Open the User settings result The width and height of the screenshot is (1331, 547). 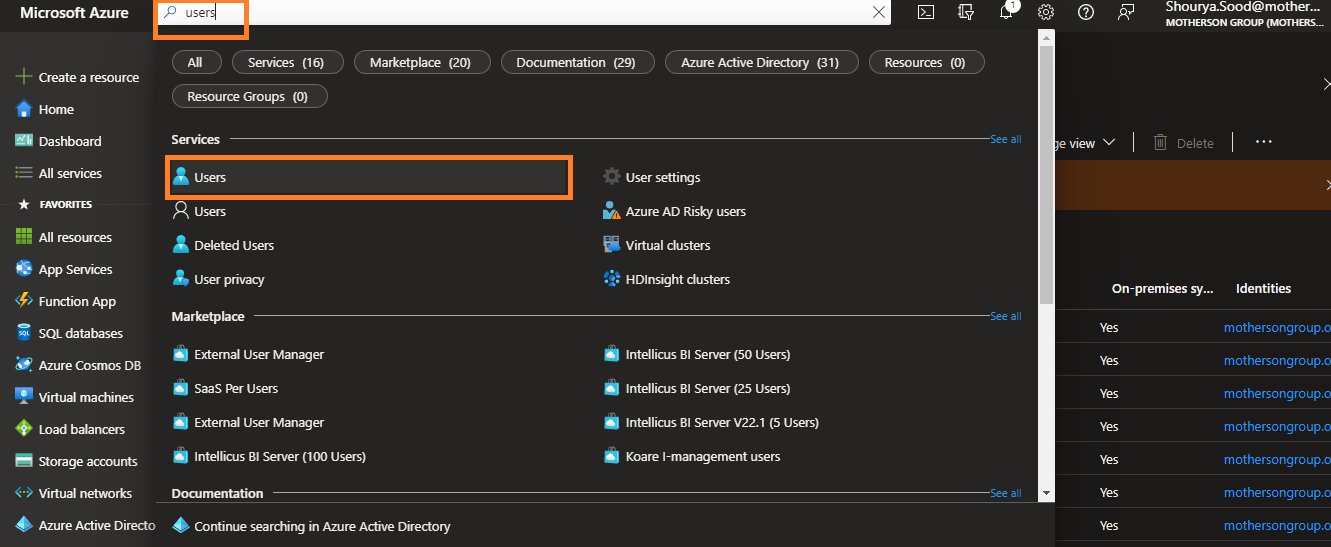pos(651,177)
